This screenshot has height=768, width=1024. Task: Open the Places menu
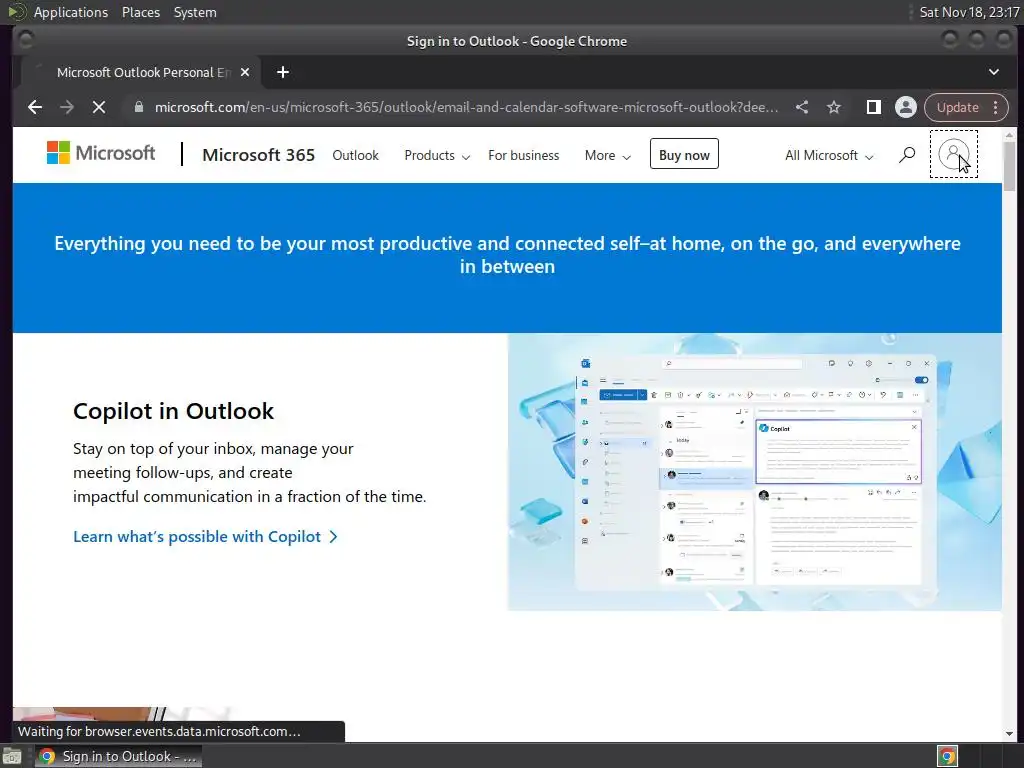(x=141, y=12)
